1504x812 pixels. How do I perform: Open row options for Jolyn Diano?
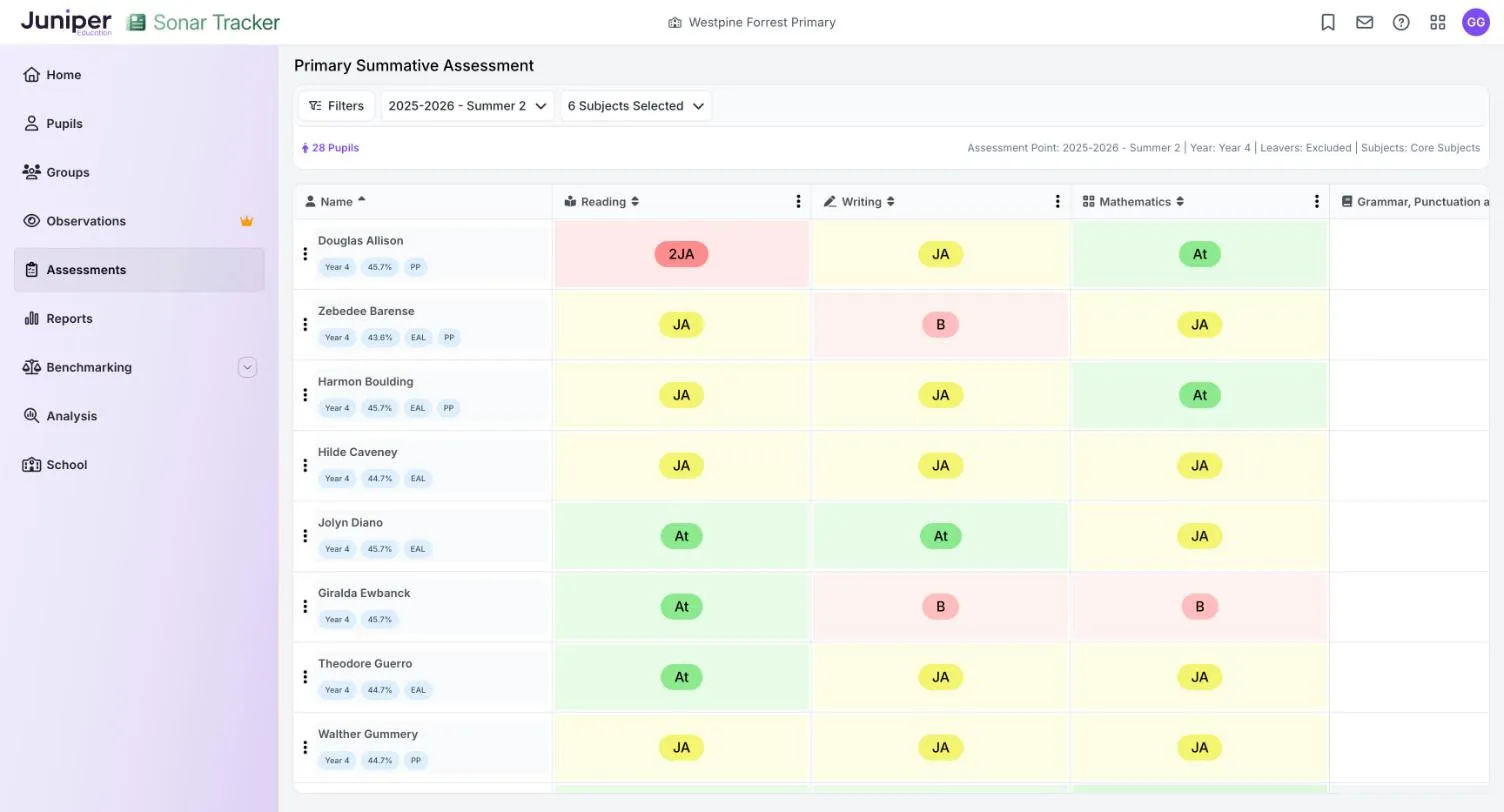[305, 536]
